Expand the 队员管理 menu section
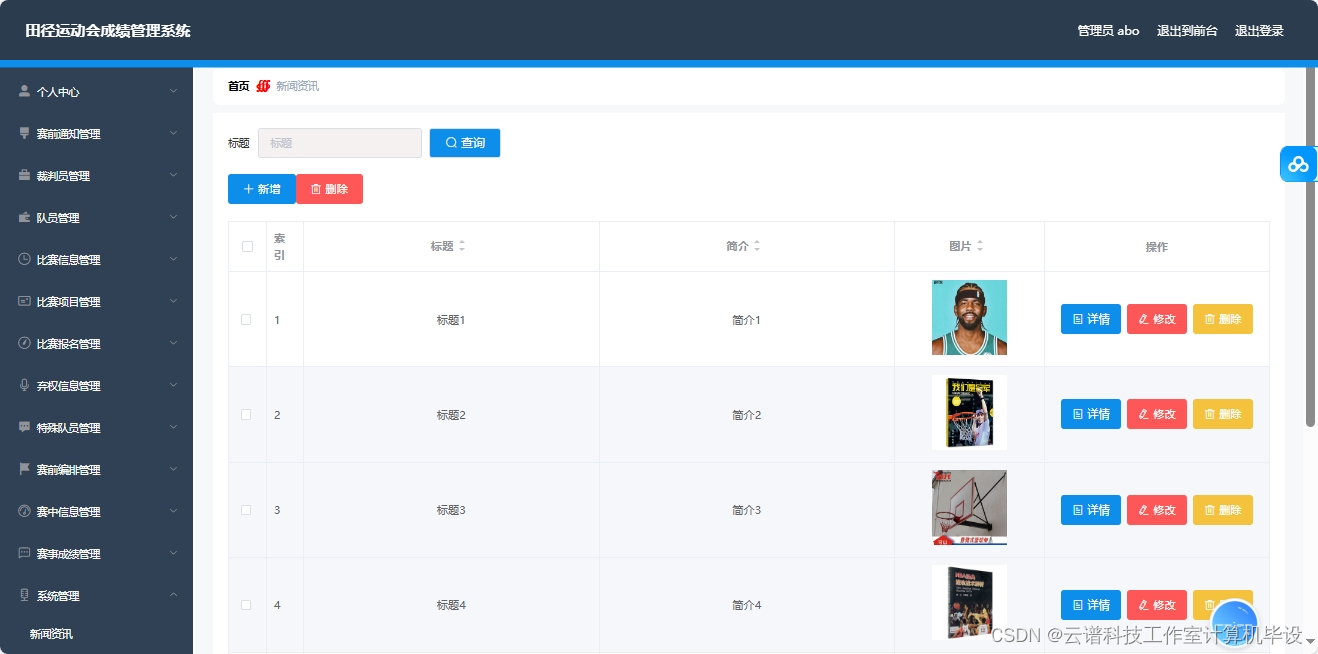1318x654 pixels. tap(96, 217)
